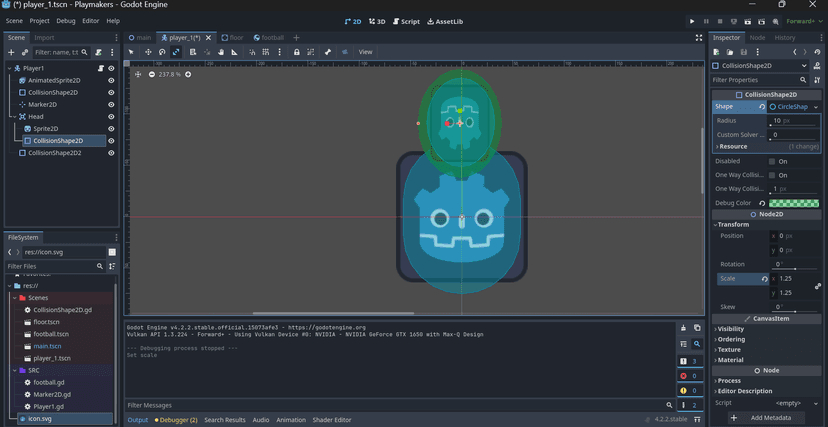Expand the Visibility section in Inspector

(x=731, y=328)
